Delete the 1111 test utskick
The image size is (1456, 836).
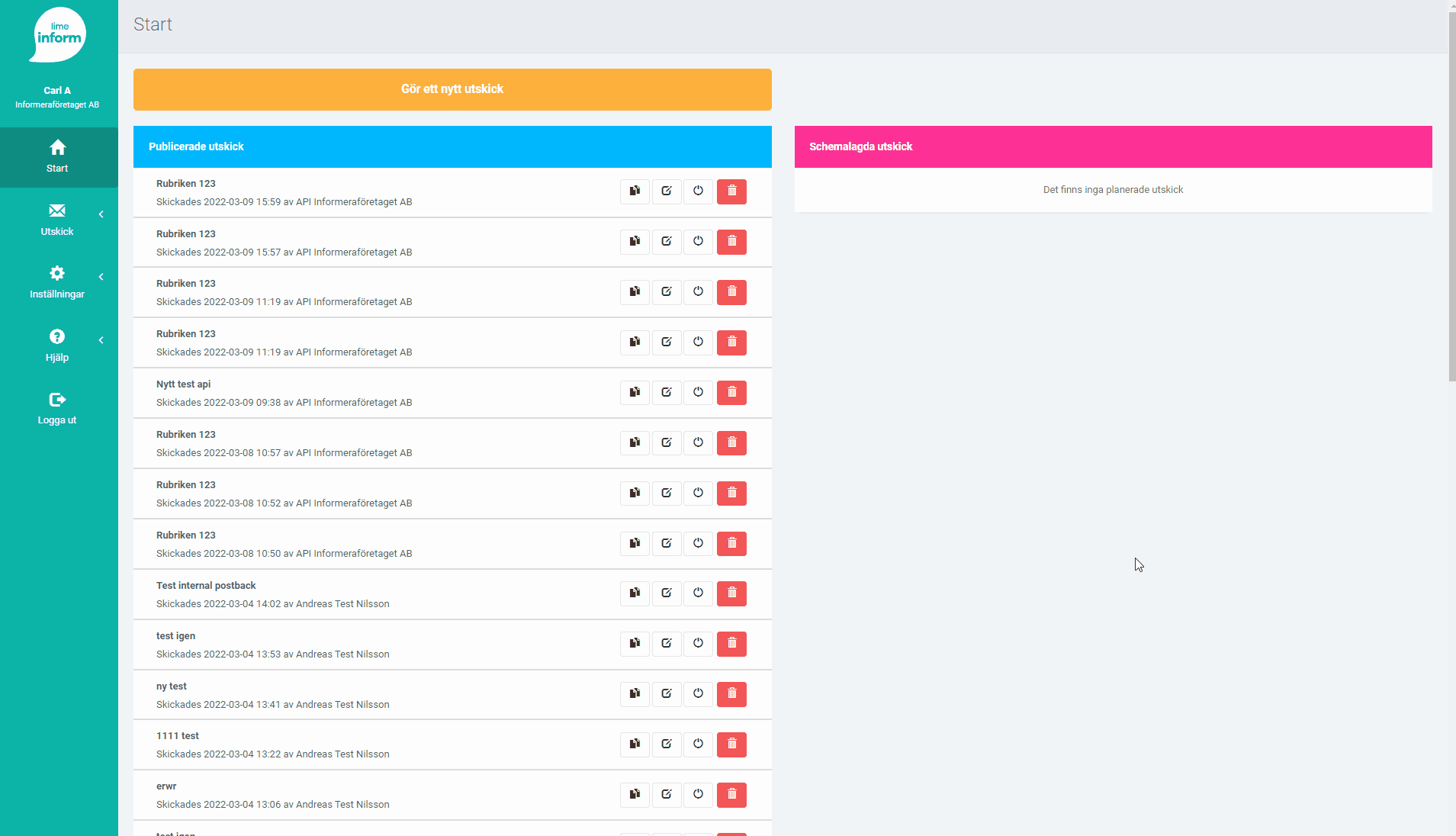click(x=731, y=744)
